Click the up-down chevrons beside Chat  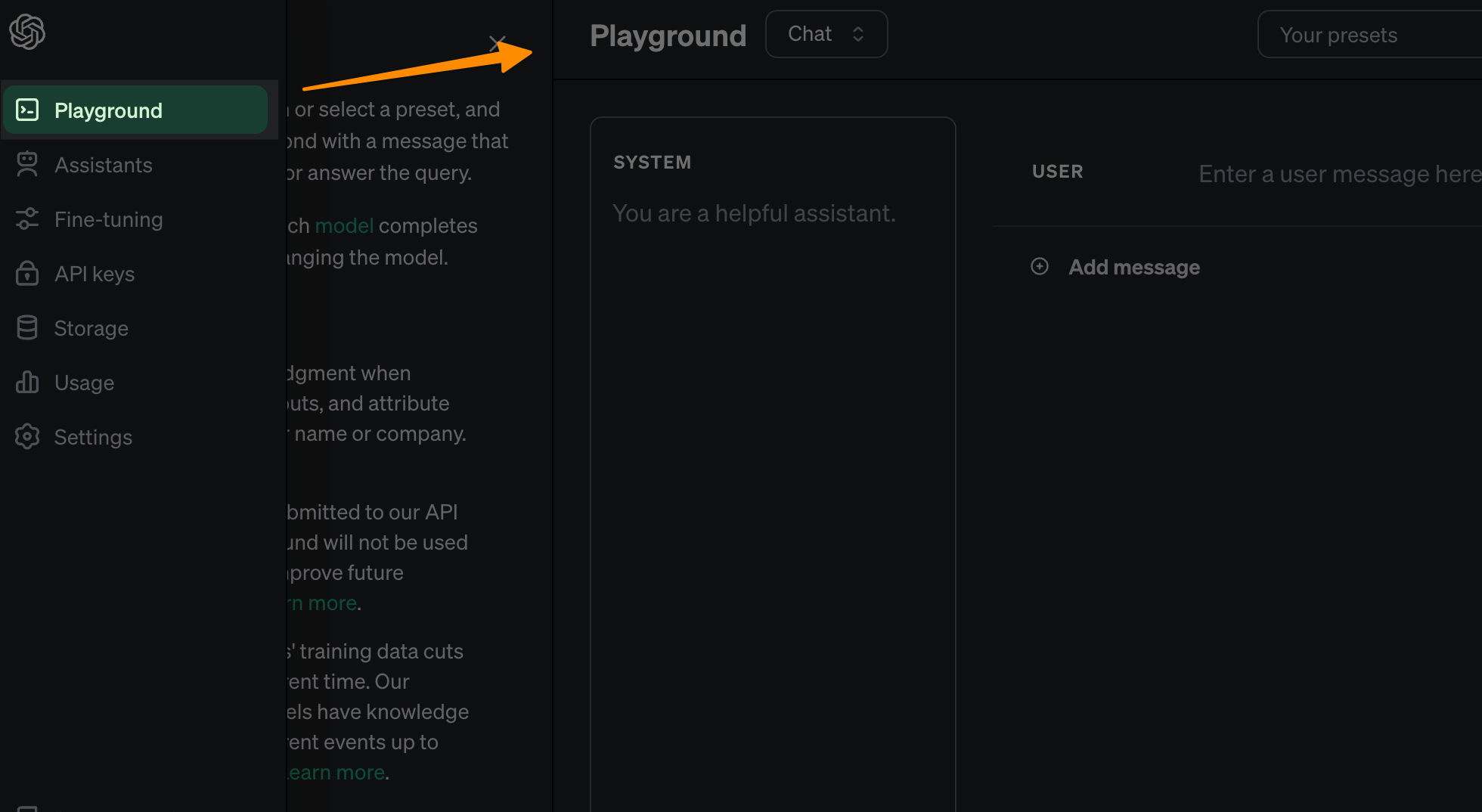point(858,34)
